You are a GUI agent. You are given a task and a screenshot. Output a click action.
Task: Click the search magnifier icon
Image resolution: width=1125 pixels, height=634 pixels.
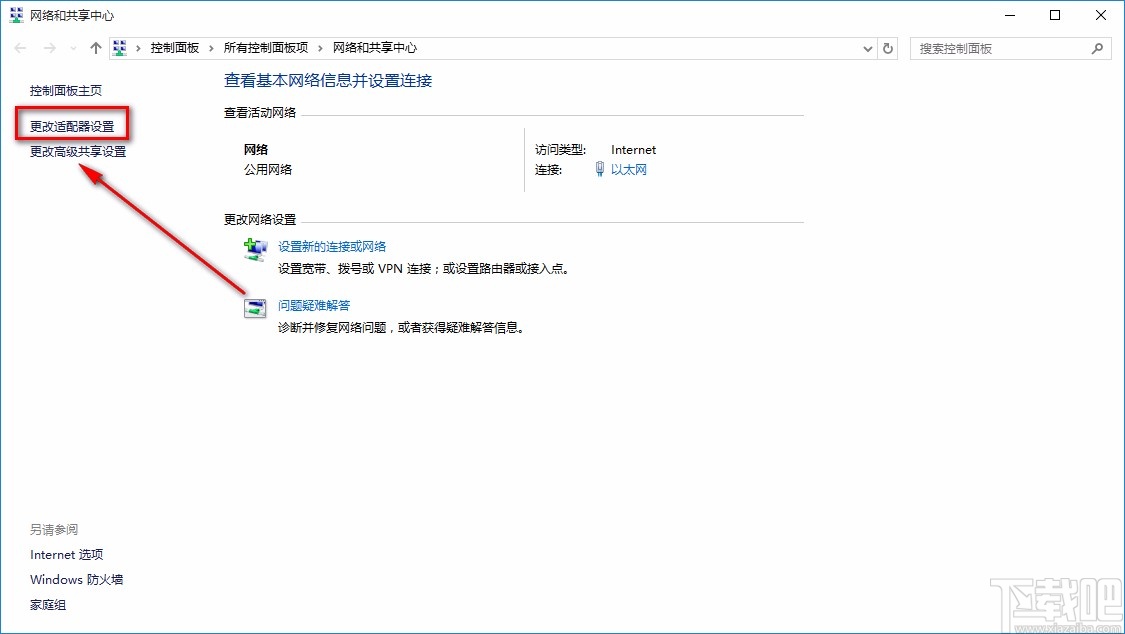coord(1097,47)
